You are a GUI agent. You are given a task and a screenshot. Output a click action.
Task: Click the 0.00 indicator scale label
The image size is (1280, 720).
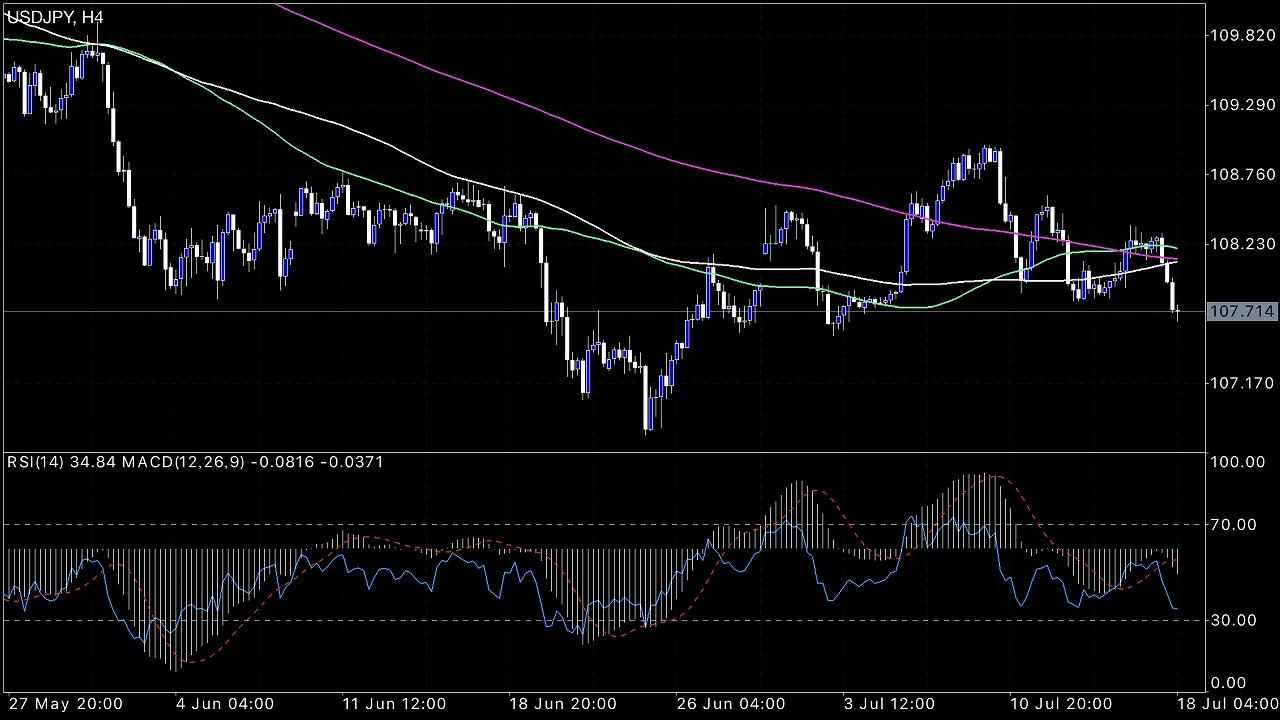tap(1244, 683)
